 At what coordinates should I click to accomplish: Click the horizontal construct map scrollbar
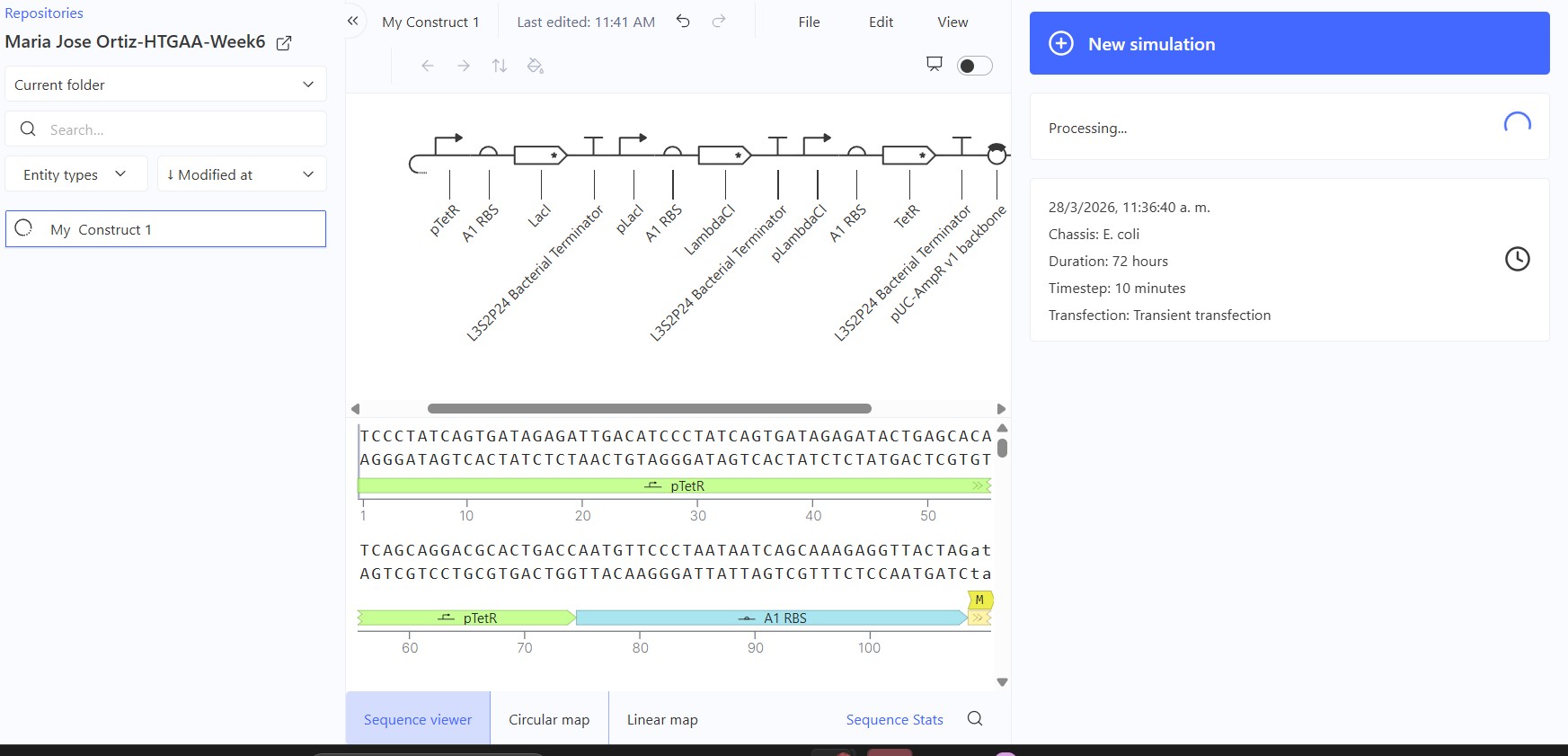coord(650,408)
